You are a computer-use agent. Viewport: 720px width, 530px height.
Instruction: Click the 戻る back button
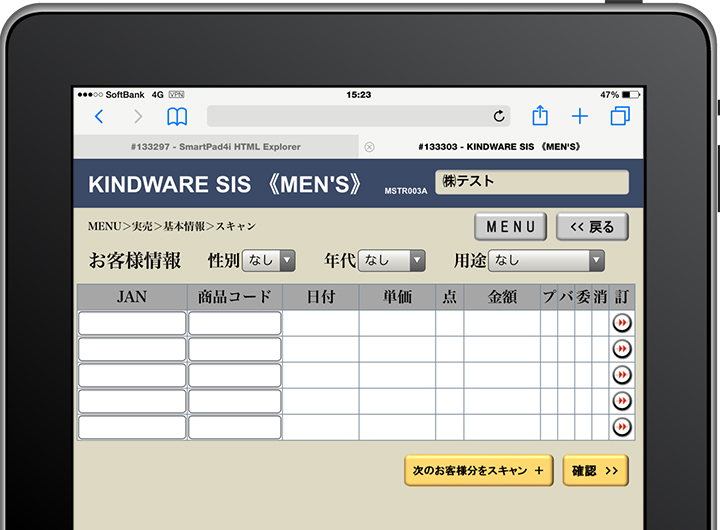tap(592, 226)
